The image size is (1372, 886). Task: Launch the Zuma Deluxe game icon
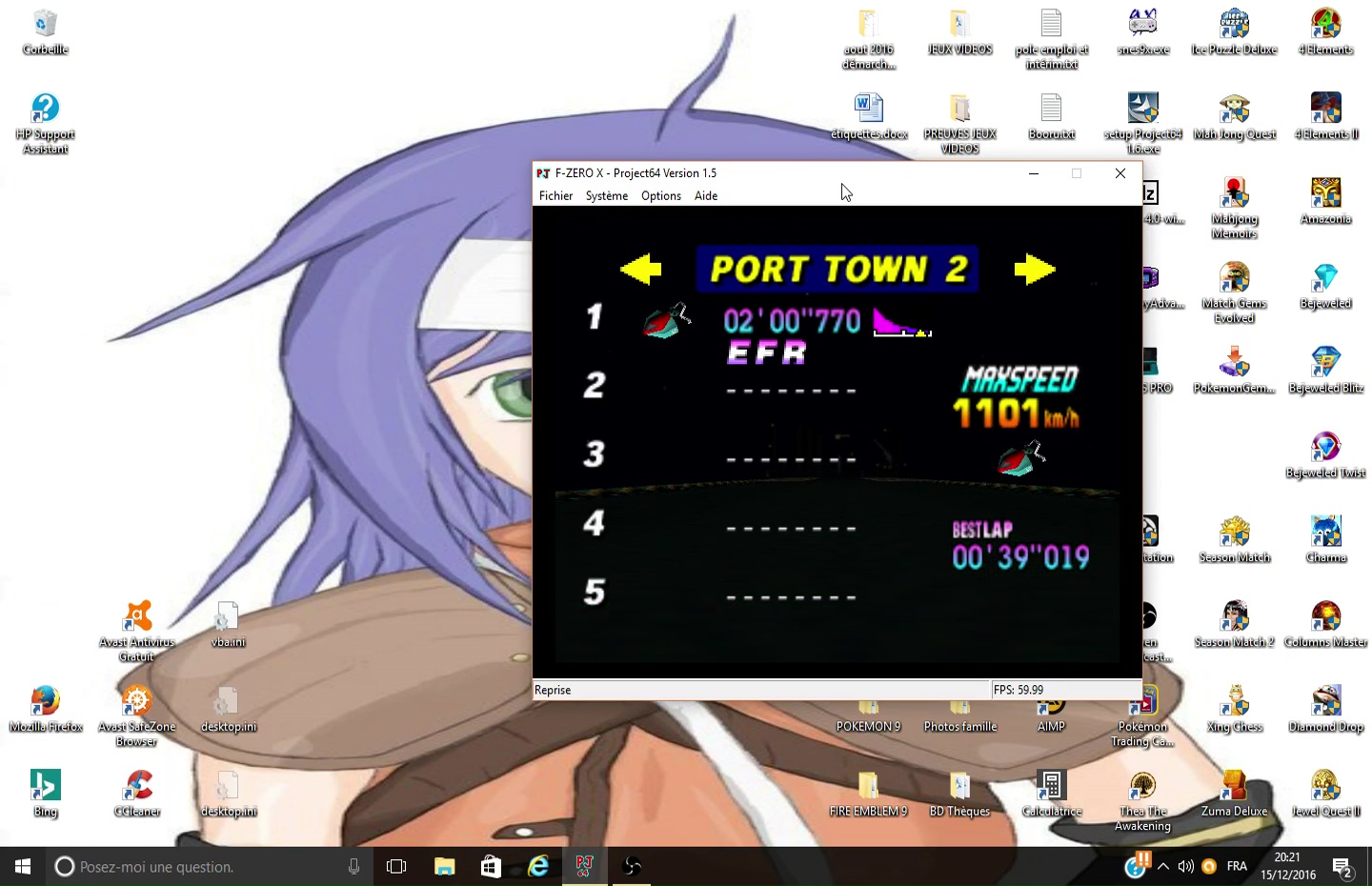point(1234,793)
